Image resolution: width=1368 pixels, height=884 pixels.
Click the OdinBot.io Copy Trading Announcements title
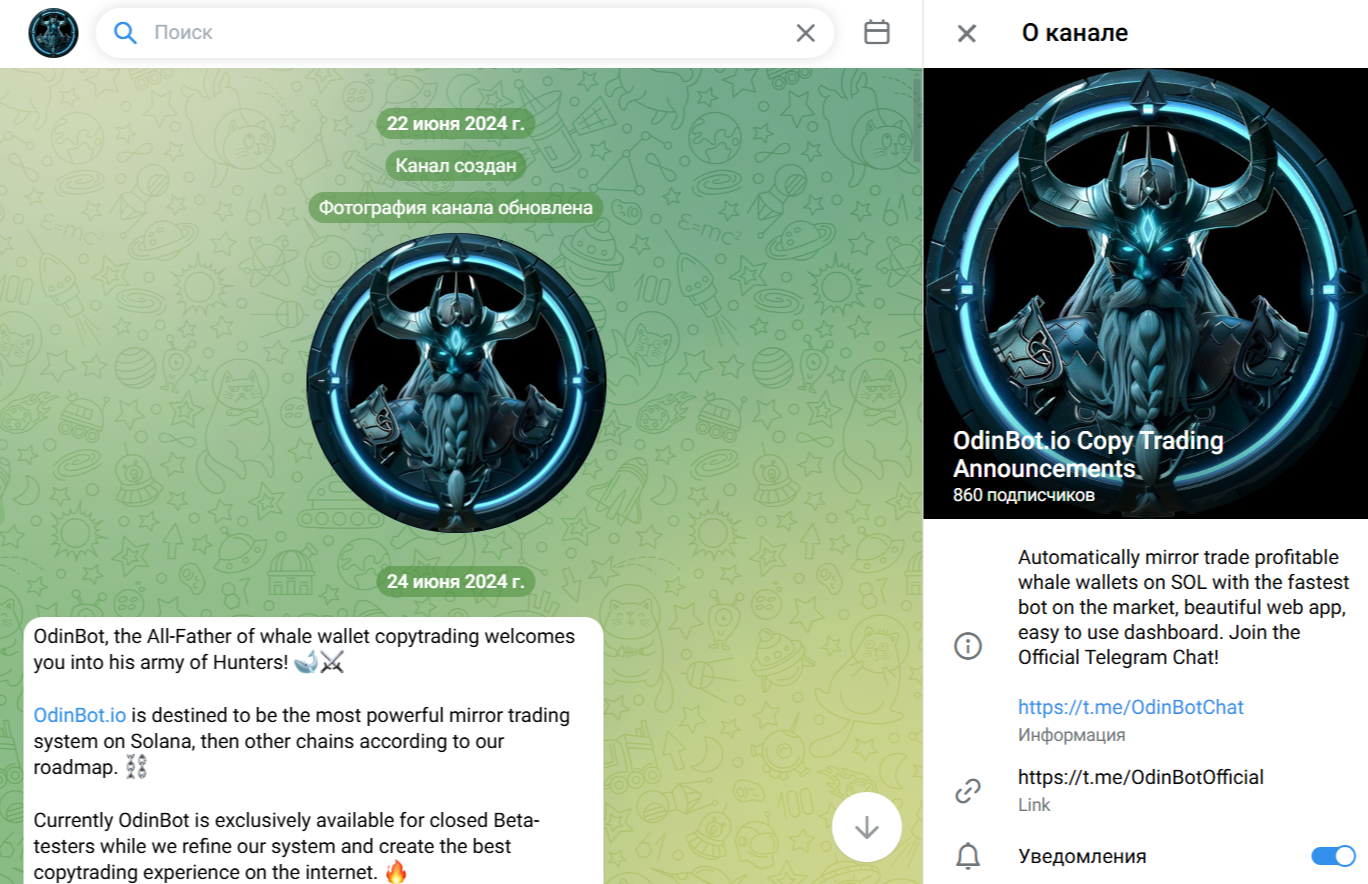click(1088, 455)
